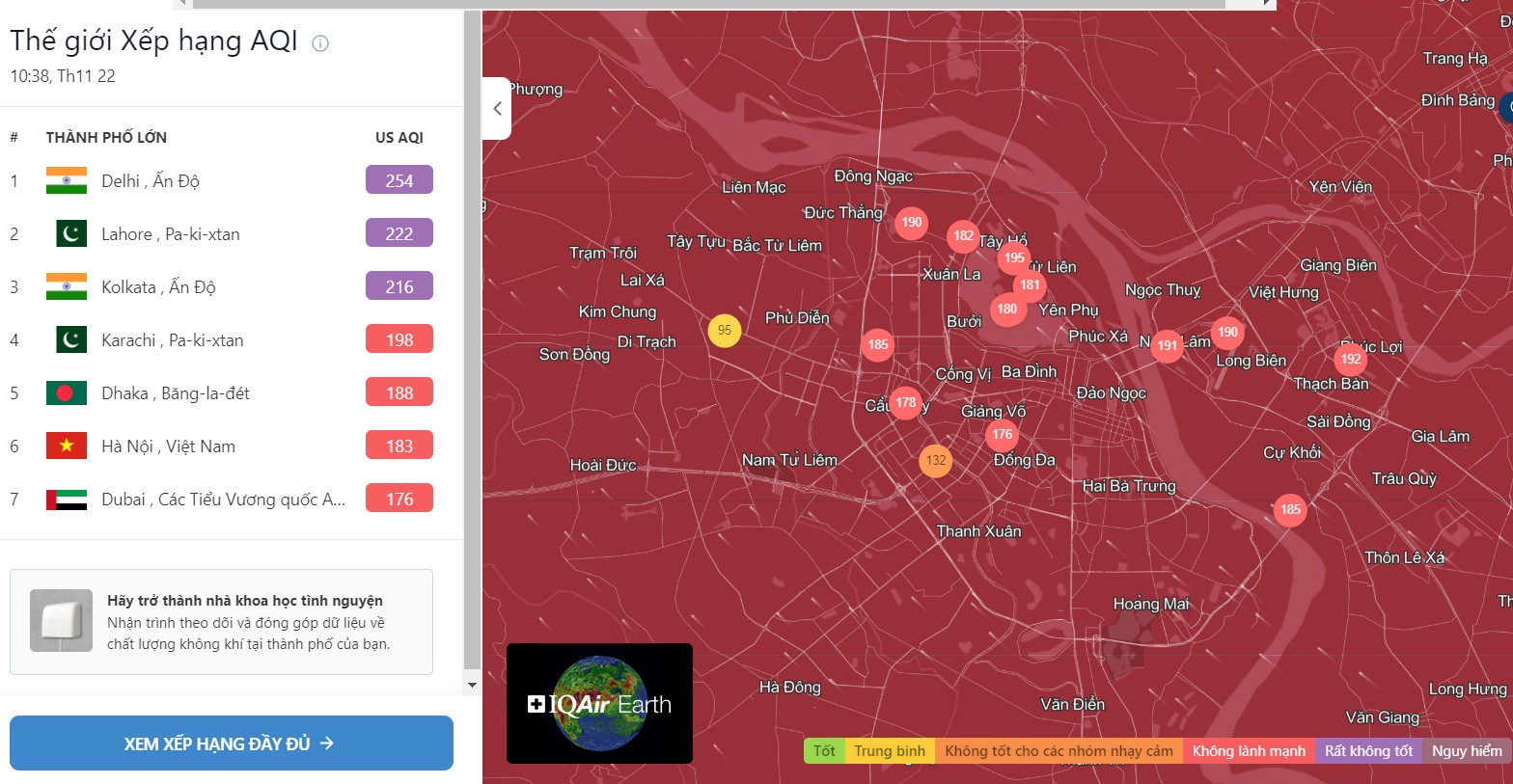Viewport: 1513px width, 784px height.
Task: Click the panel scrollbar down arrow
Action: (x=472, y=685)
